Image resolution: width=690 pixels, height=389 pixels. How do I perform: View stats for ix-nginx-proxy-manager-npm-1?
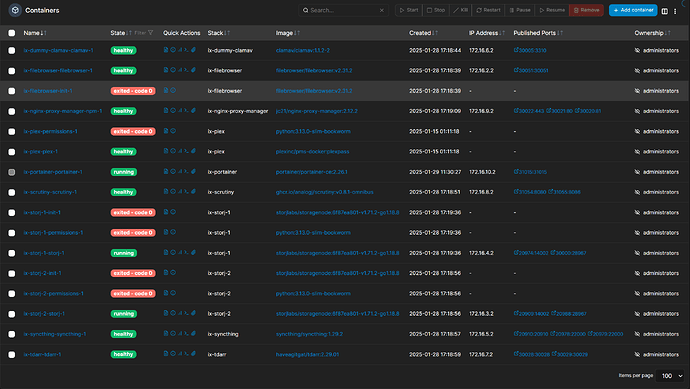pyautogui.click(x=180, y=110)
